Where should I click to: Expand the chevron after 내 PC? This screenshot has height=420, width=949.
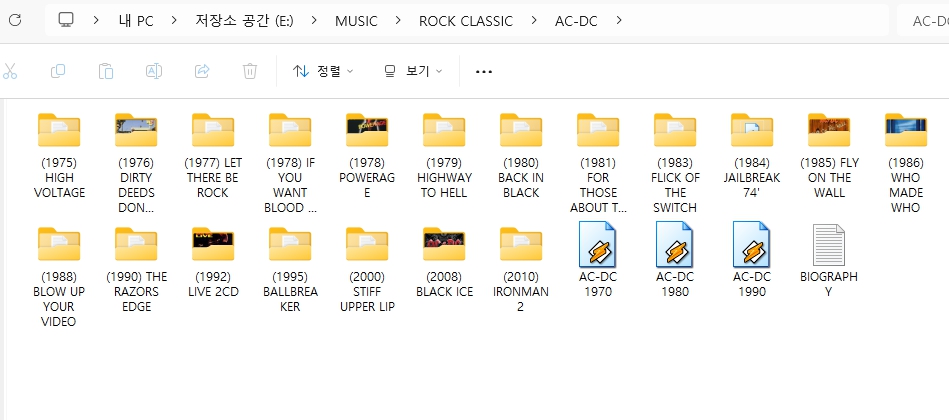coord(174,21)
